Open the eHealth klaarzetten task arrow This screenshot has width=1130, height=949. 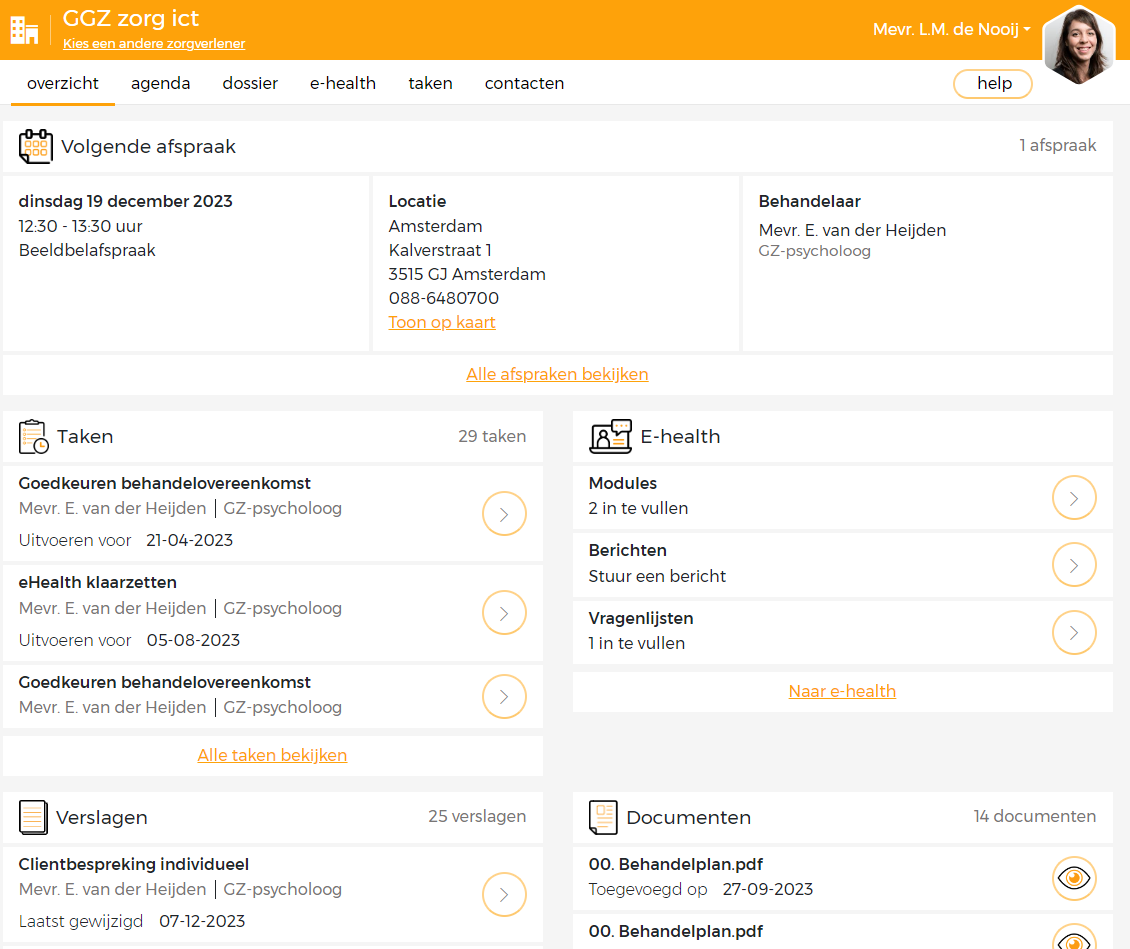(504, 613)
